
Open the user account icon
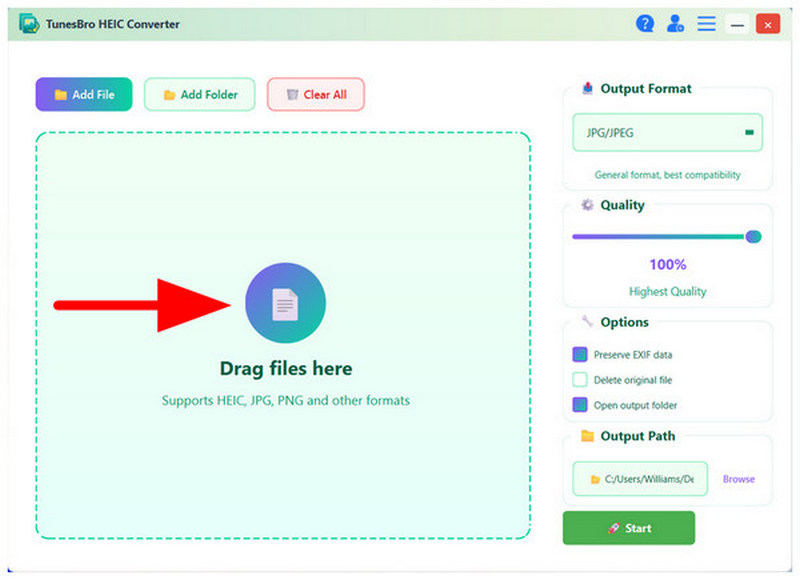pyautogui.click(x=675, y=23)
